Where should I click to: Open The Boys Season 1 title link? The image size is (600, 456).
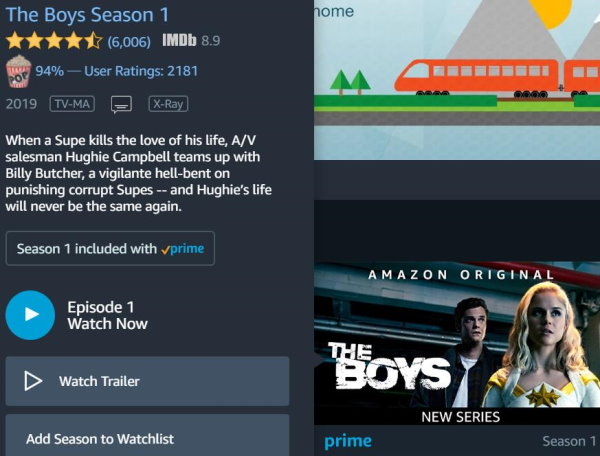[87, 15]
